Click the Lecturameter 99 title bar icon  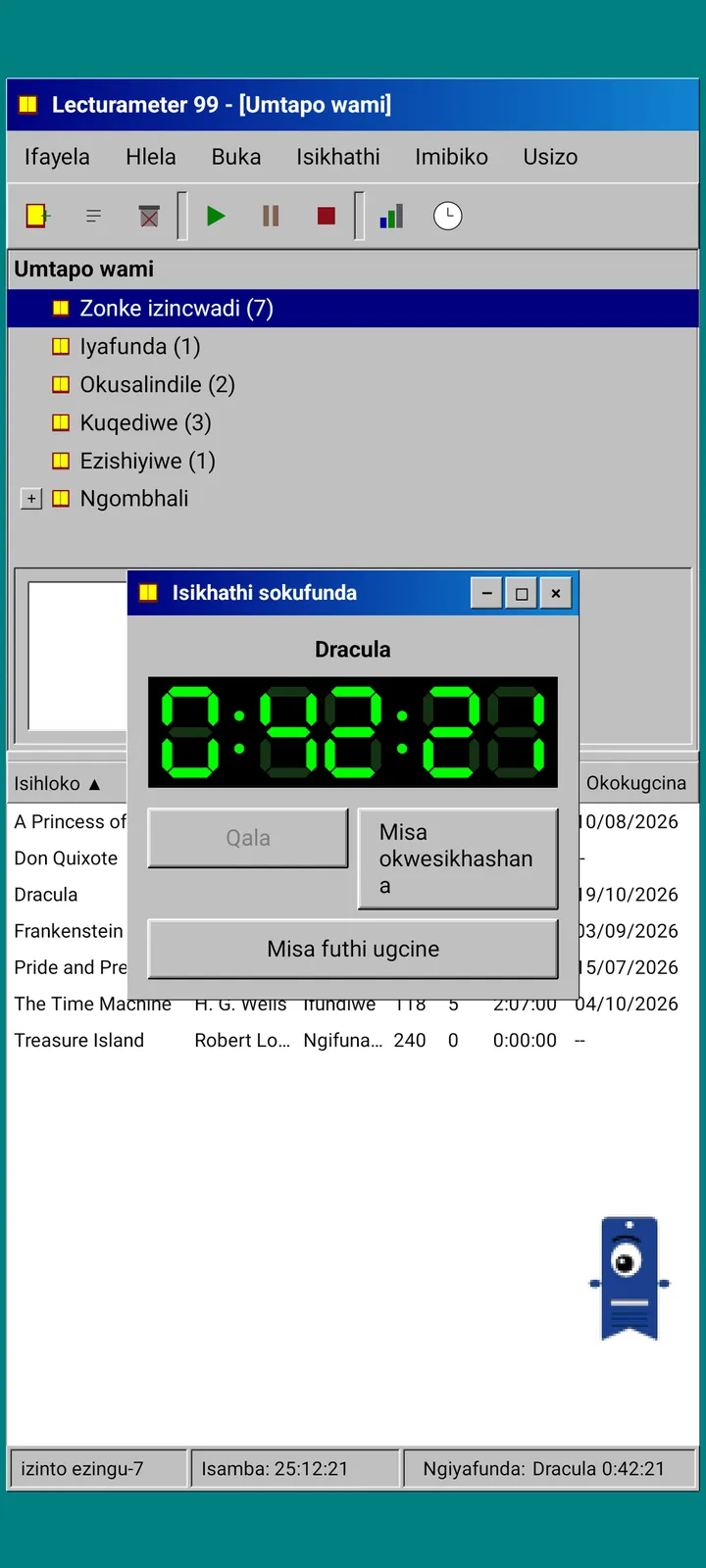[28, 105]
